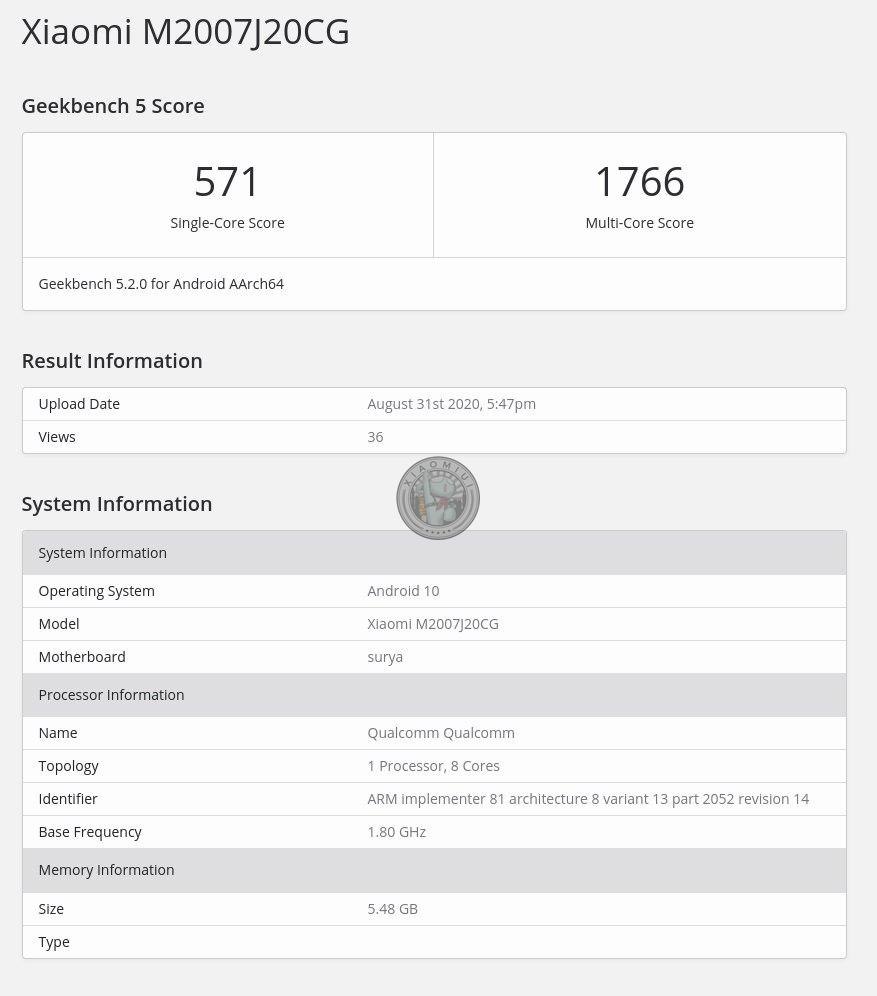
Task: Click the 'Processor Information' header row
Action: point(434,695)
